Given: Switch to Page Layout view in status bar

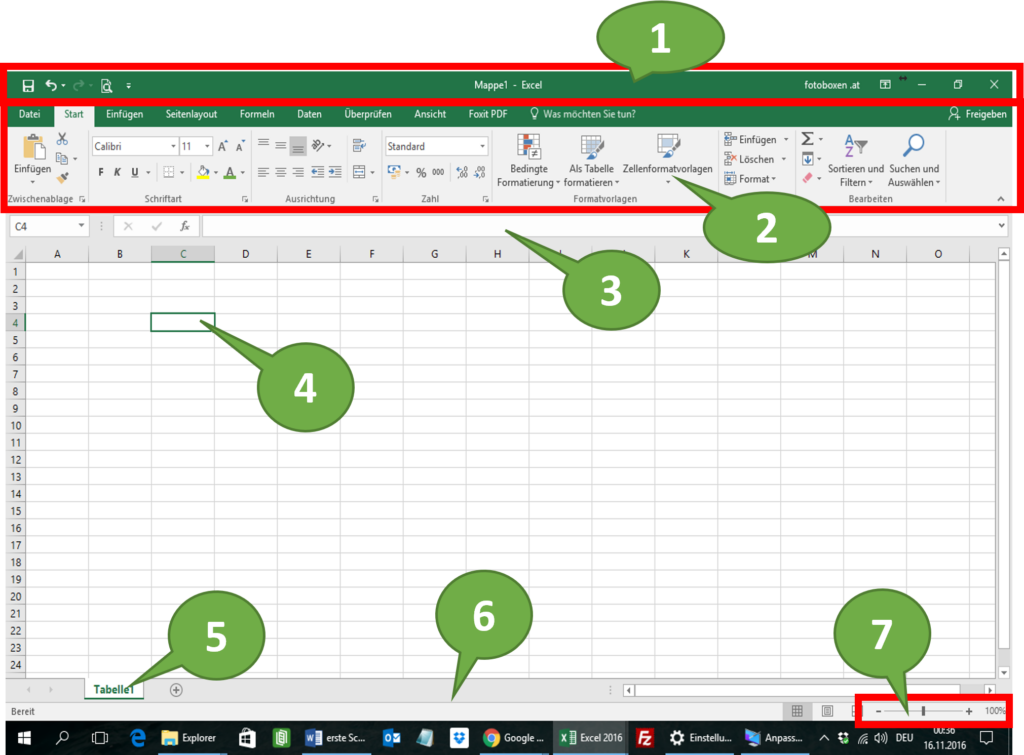Looking at the screenshot, I should pos(827,711).
